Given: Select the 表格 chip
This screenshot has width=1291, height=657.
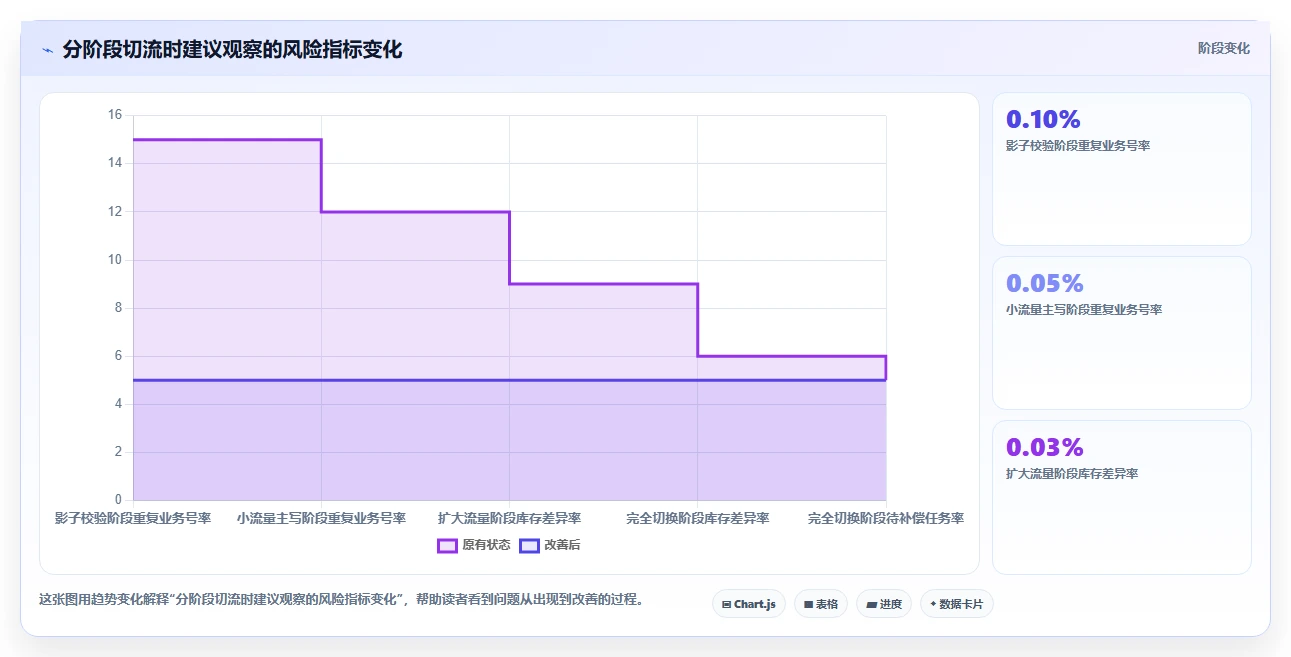Looking at the screenshot, I should (821, 604).
